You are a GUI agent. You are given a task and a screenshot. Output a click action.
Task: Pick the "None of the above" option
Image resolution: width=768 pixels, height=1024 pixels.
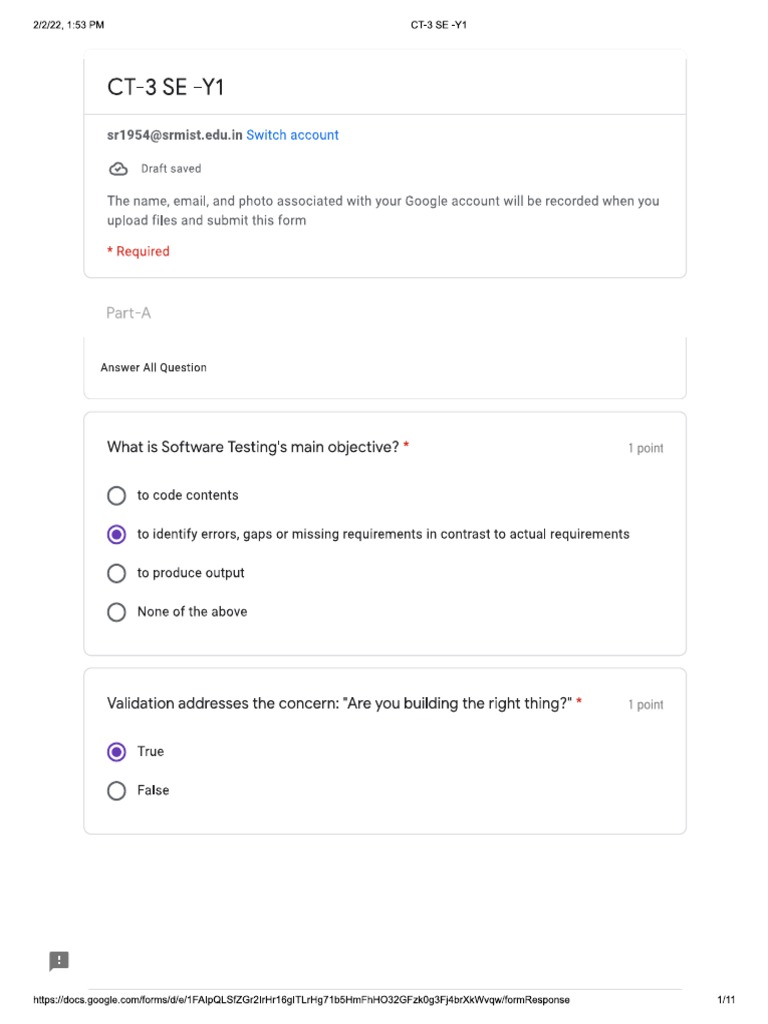[117, 612]
